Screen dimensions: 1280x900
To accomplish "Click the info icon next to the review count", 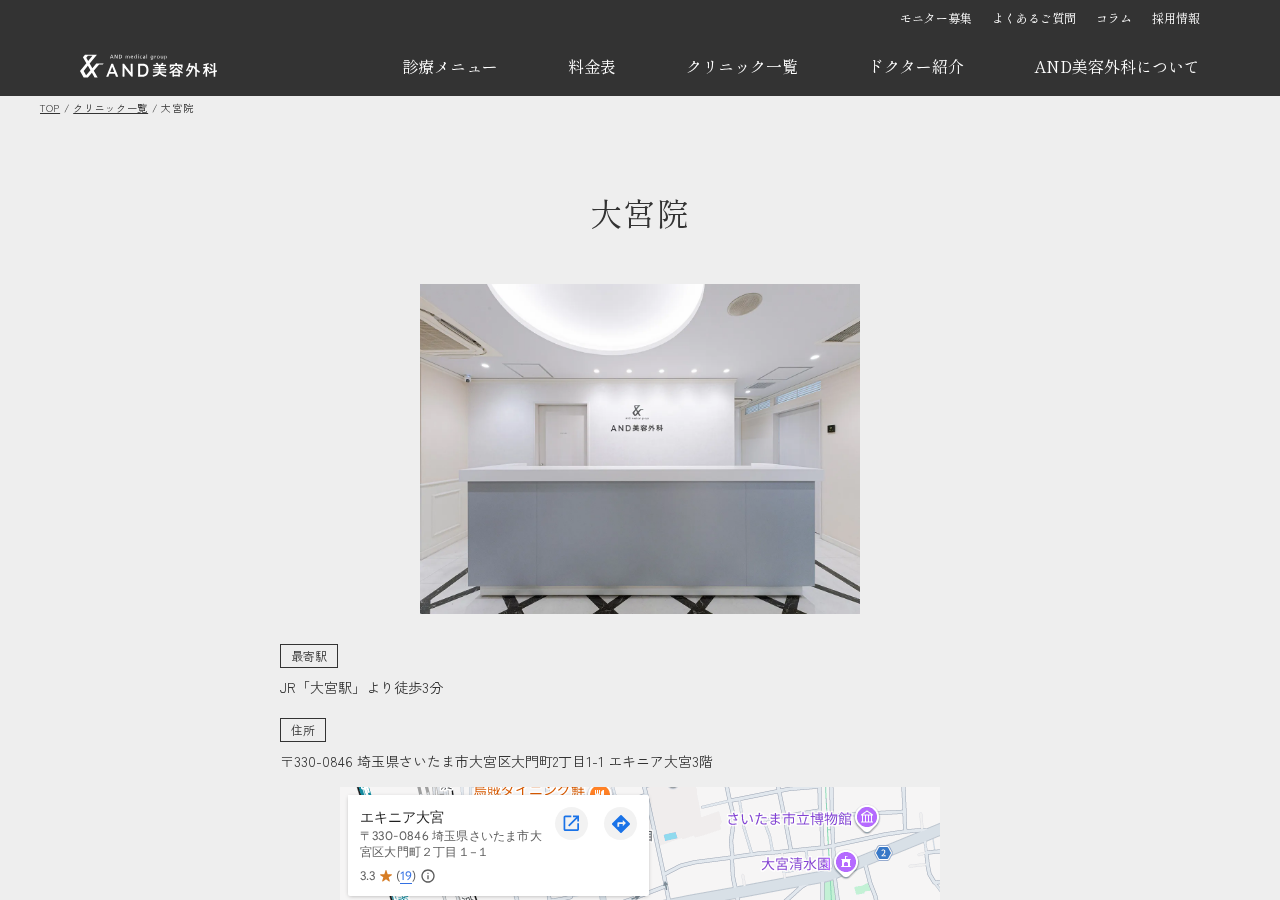I will (x=428, y=876).
